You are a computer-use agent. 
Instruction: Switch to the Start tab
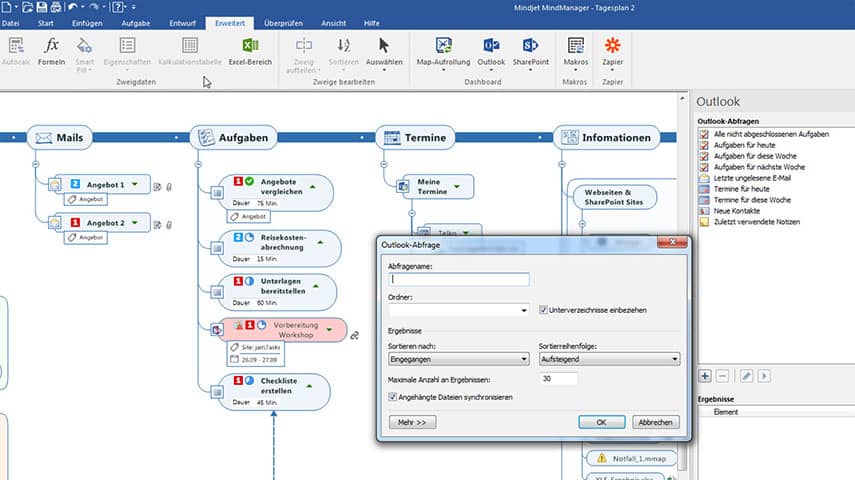click(x=46, y=23)
